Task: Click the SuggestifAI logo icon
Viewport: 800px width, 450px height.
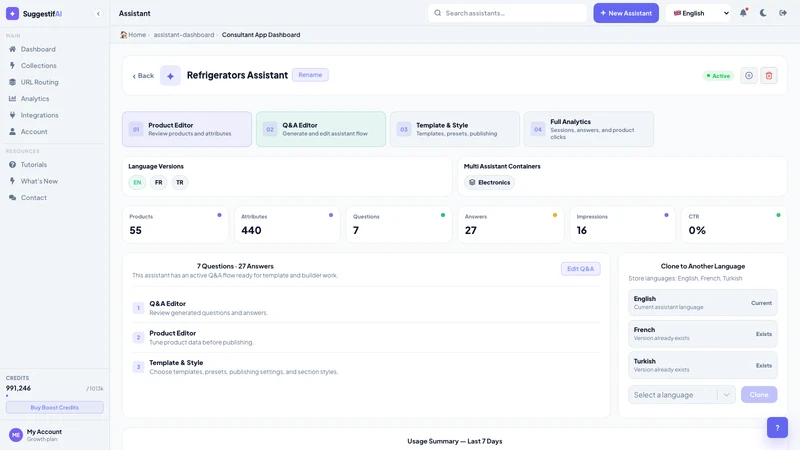Action: pos(12,13)
